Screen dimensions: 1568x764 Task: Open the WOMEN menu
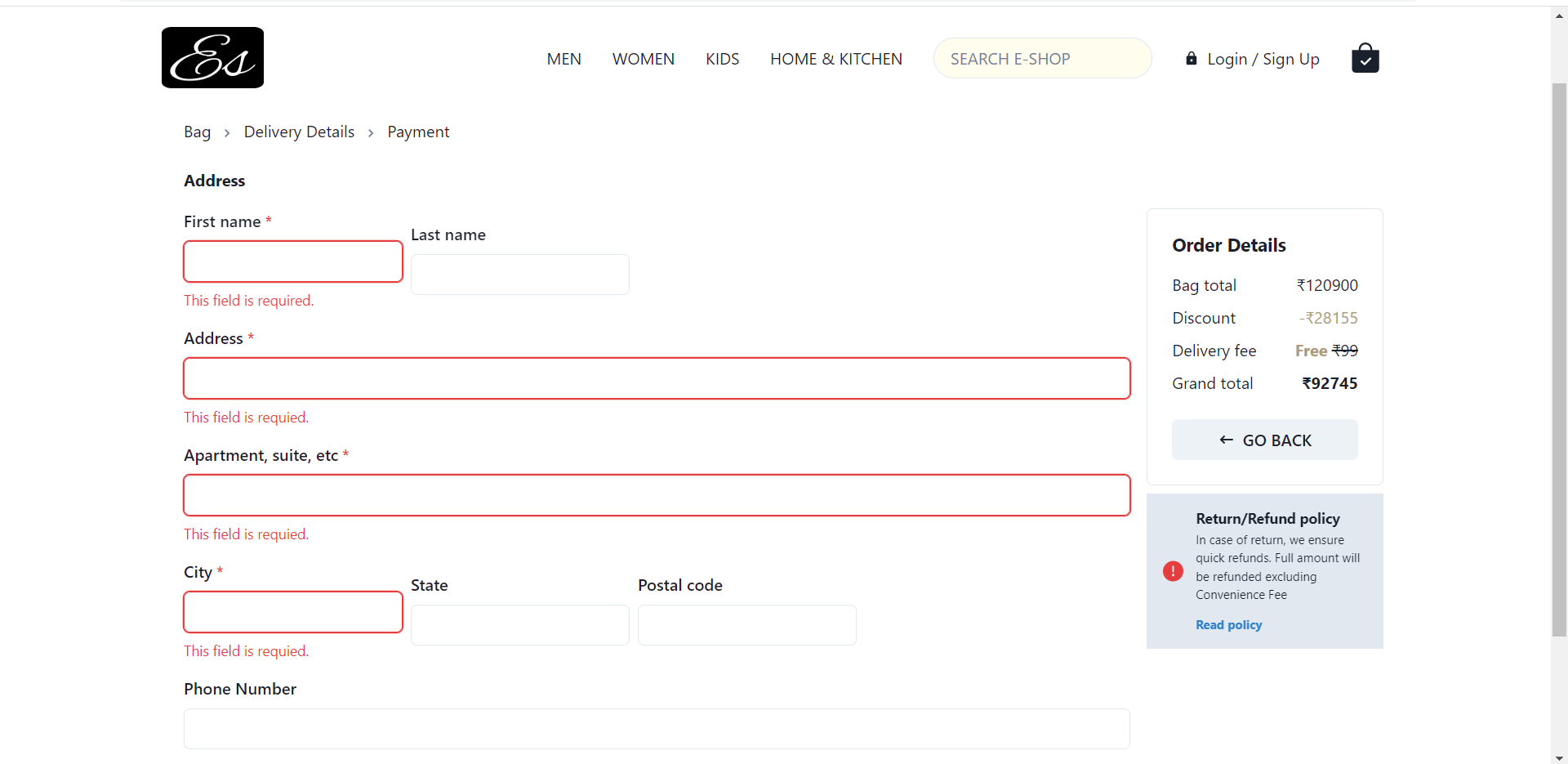643,59
